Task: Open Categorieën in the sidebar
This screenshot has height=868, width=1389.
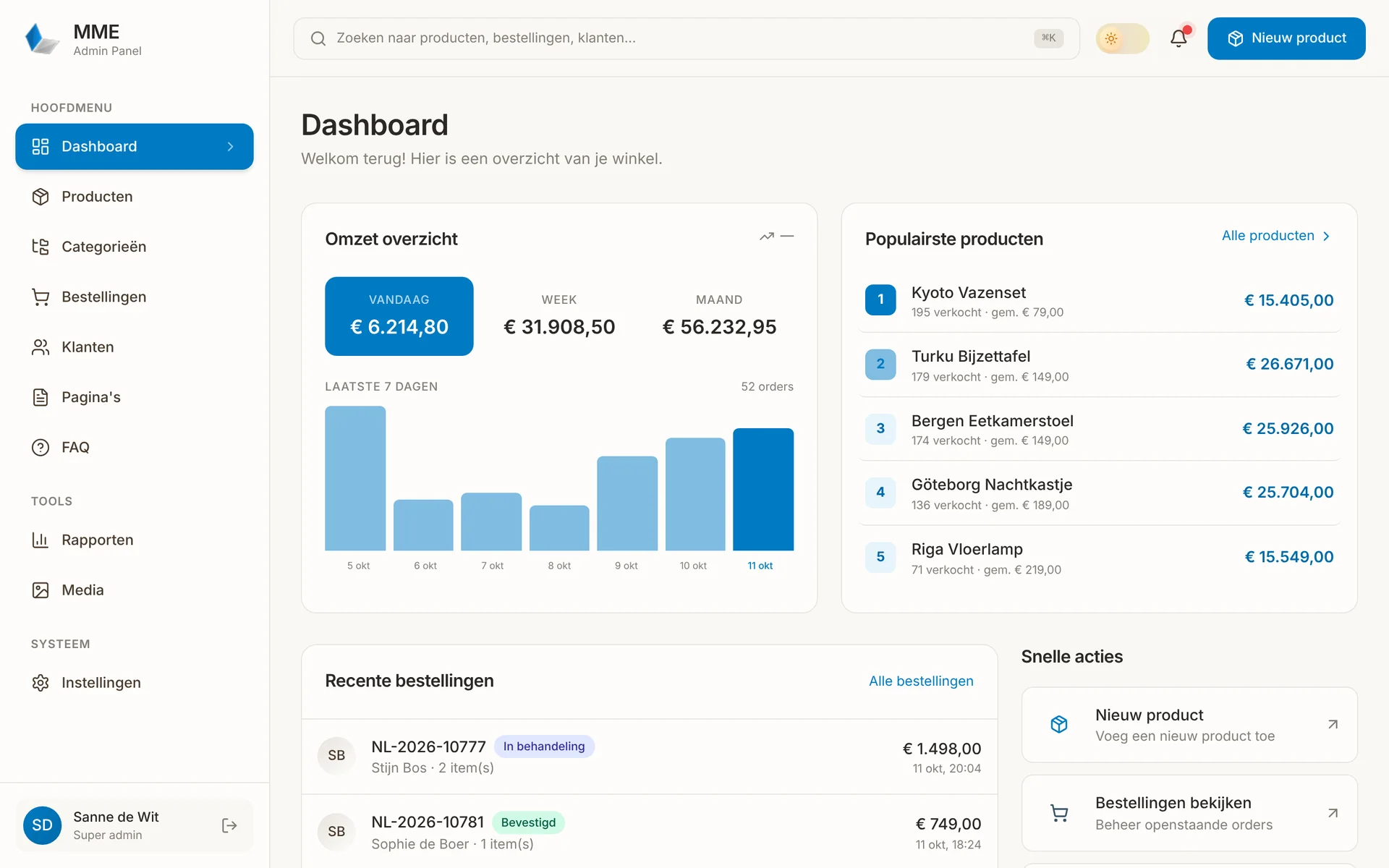Action: [135, 247]
